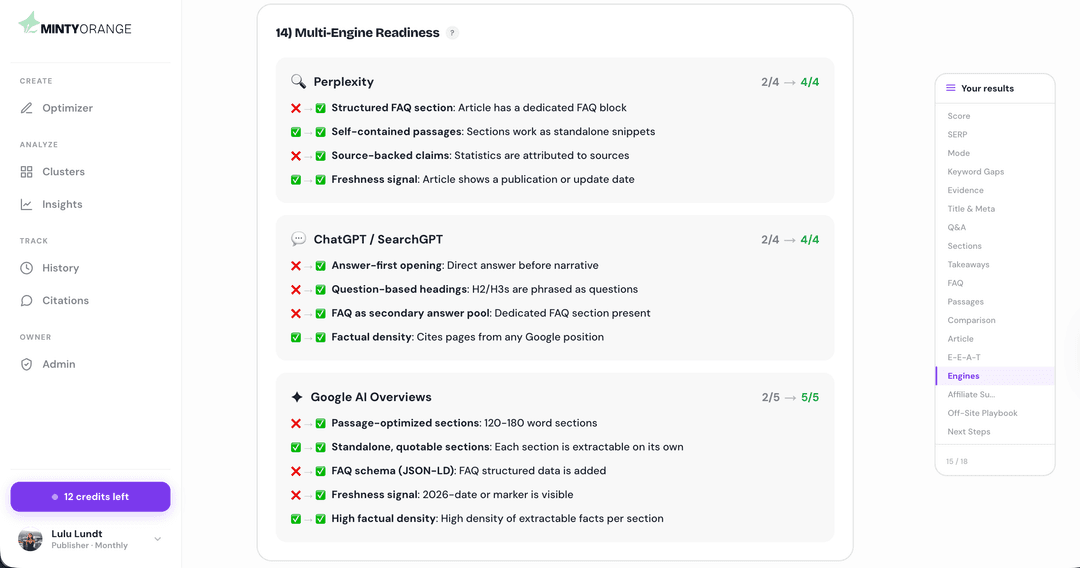Click the ChatGPT / SearchGPT 2/4 → 4/4 score
The height and width of the screenshot is (568, 1080).
tap(790, 240)
